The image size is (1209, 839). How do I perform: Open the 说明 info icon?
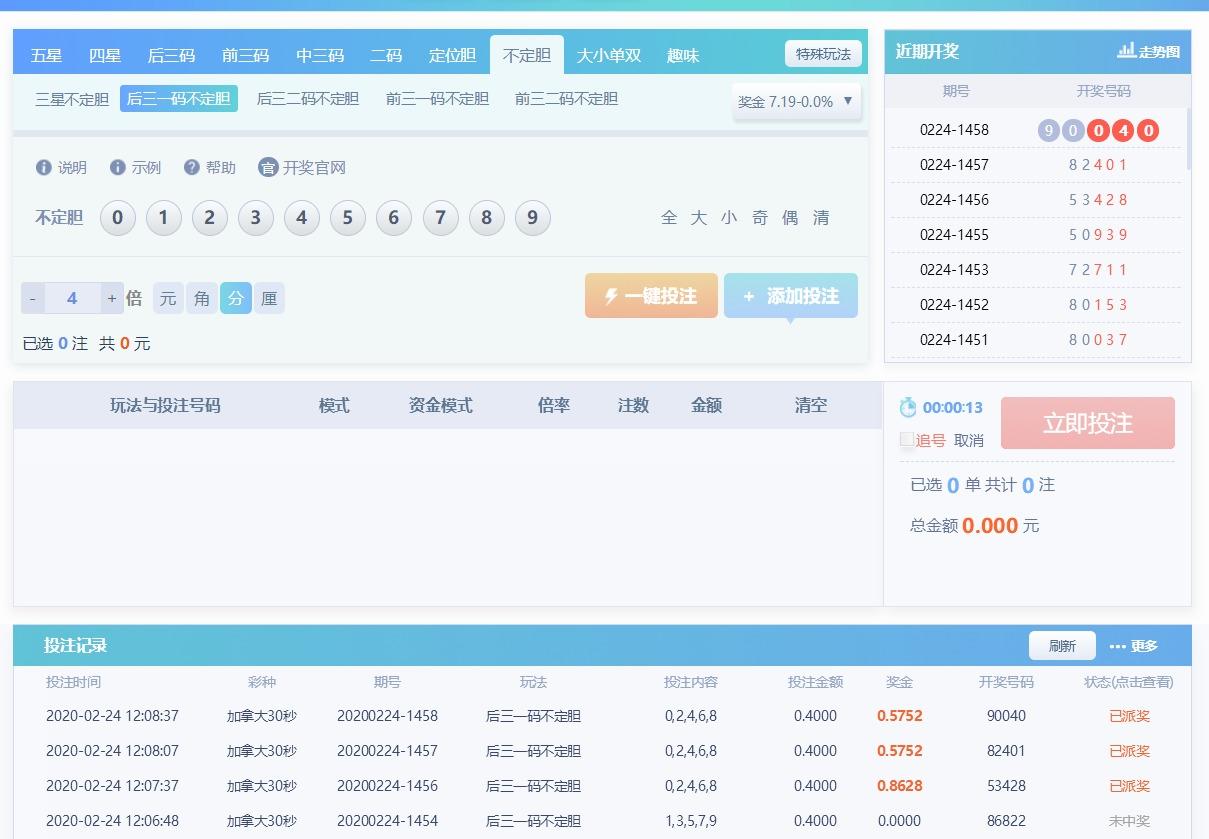click(x=43, y=167)
